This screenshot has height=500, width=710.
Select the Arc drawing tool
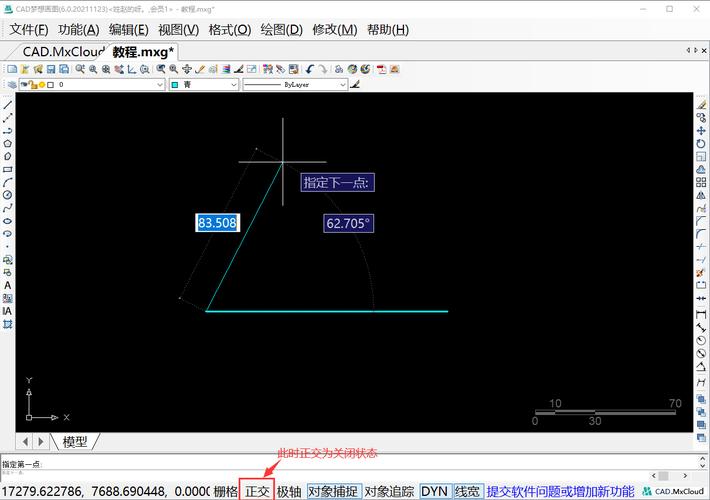(x=7, y=183)
